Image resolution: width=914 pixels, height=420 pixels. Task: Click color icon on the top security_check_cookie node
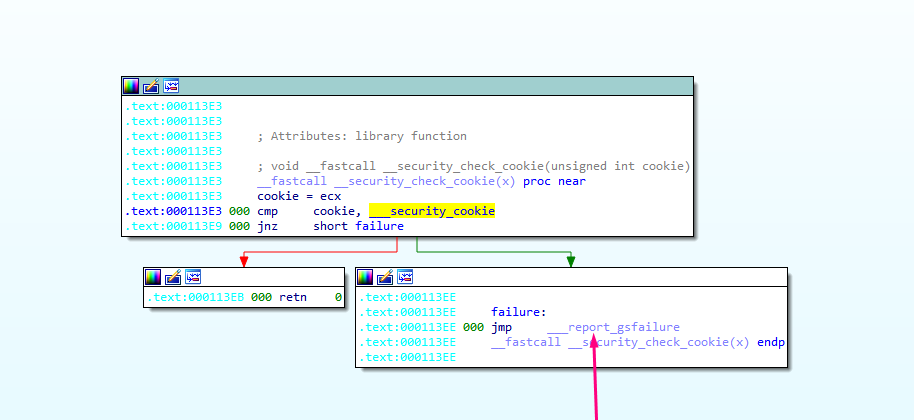pos(131,86)
